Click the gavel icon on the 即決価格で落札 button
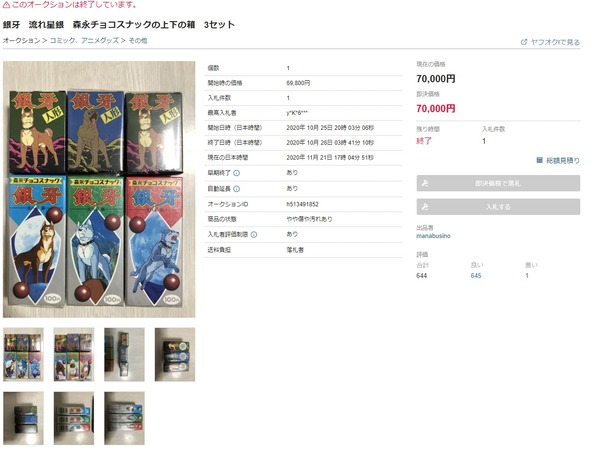The image size is (600, 451). point(425,184)
